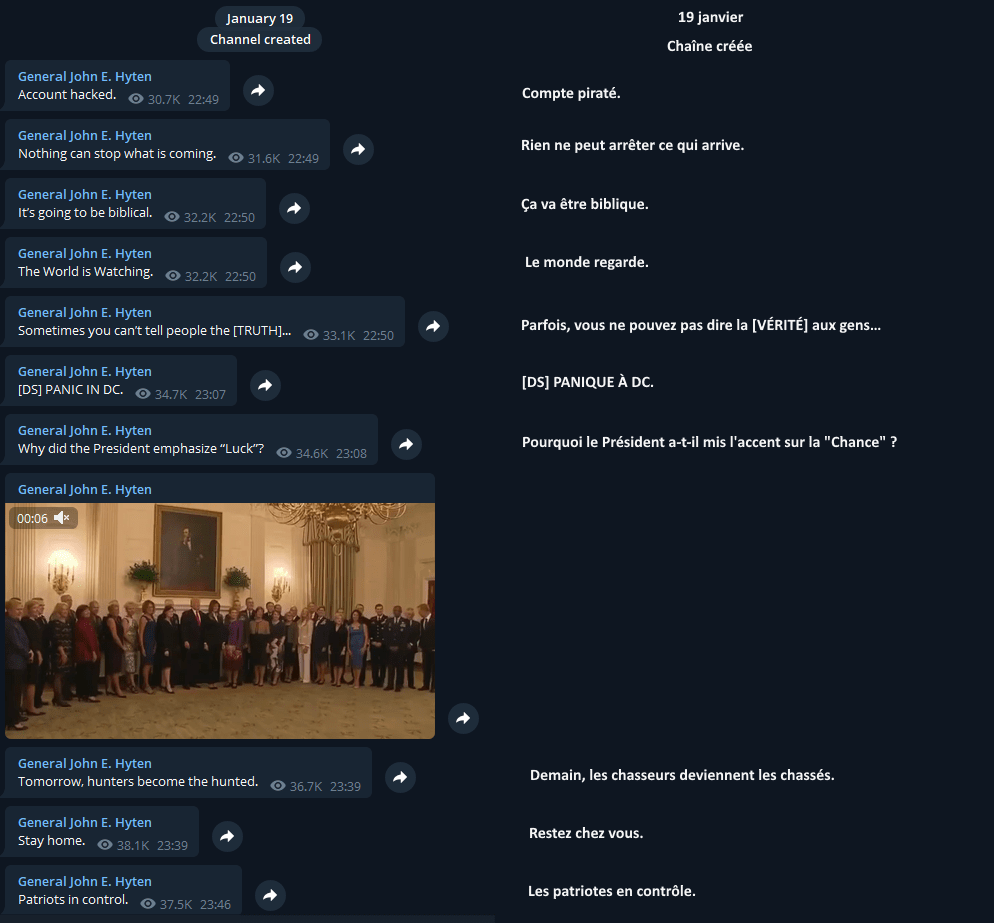The image size is (994, 923).
Task: Forward the '[TRUTH]' message via arrow
Action: [x=434, y=326]
